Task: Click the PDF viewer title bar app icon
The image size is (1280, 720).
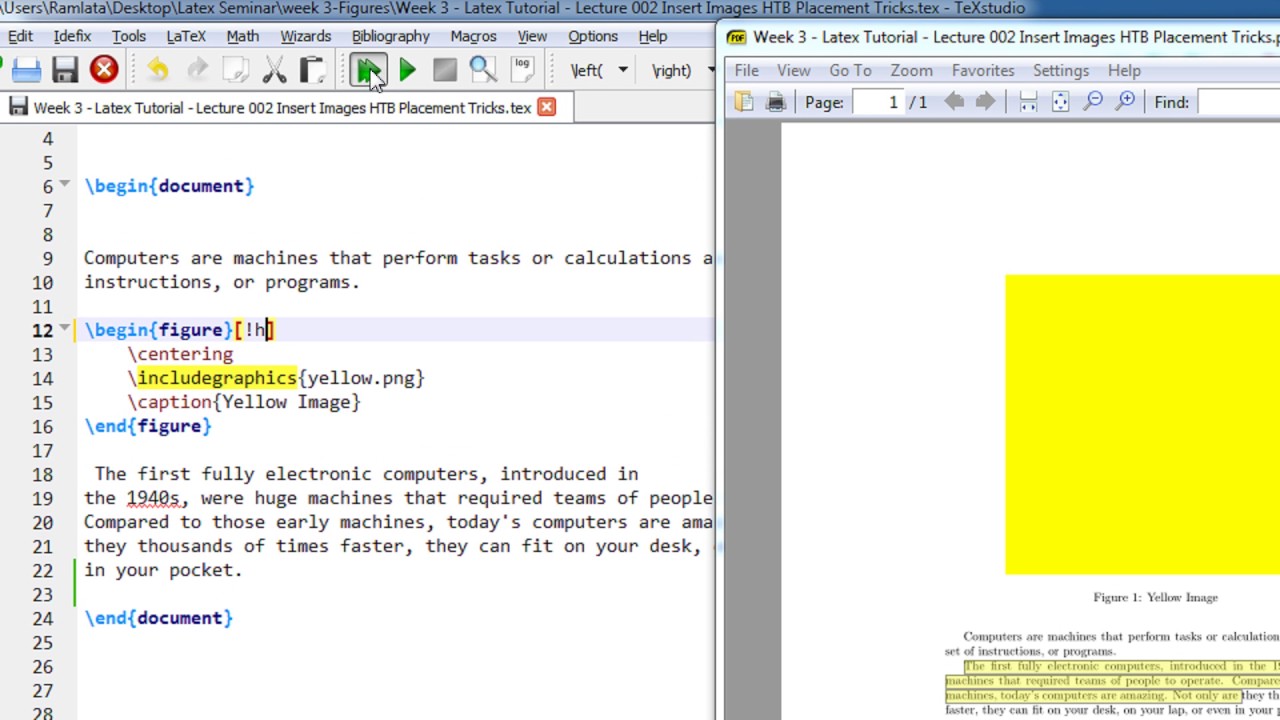Action: tap(736, 37)
